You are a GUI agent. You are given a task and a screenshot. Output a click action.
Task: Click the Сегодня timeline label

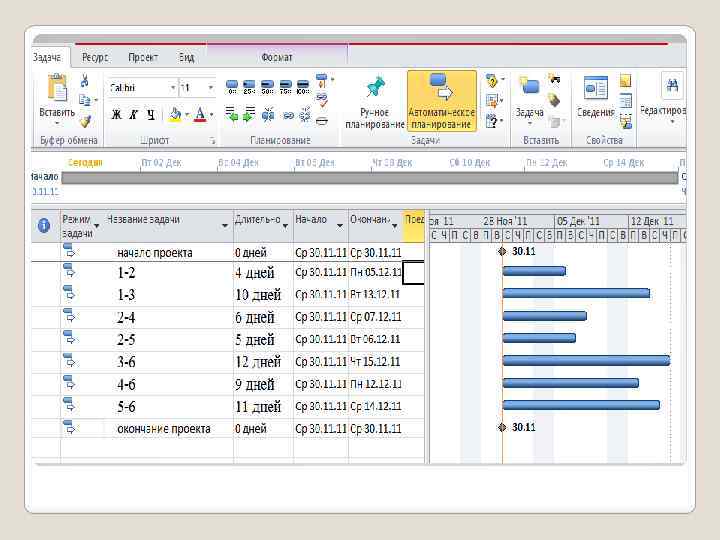(85, 162)
